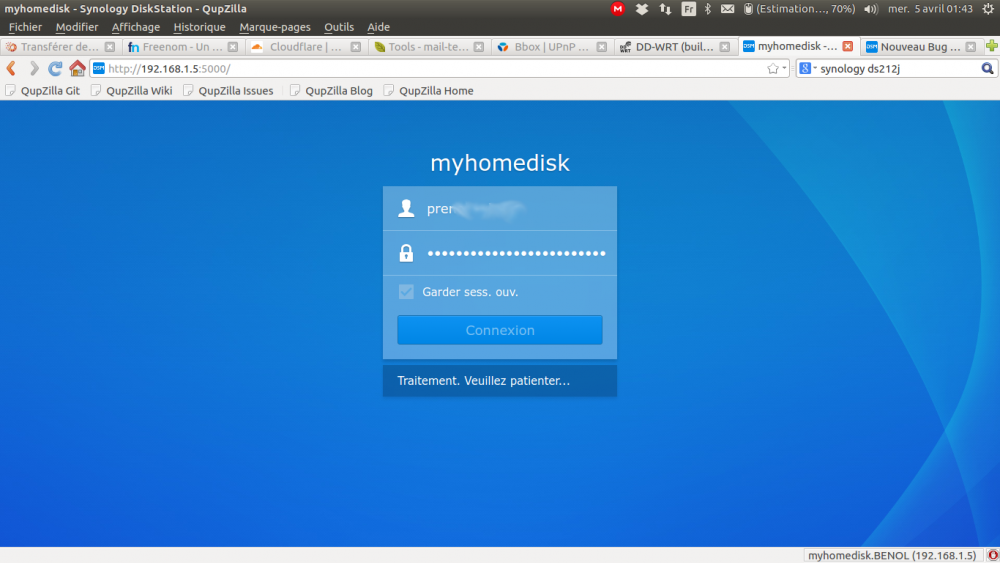Click the myhomedisk title heading

(x=500, y=163)
